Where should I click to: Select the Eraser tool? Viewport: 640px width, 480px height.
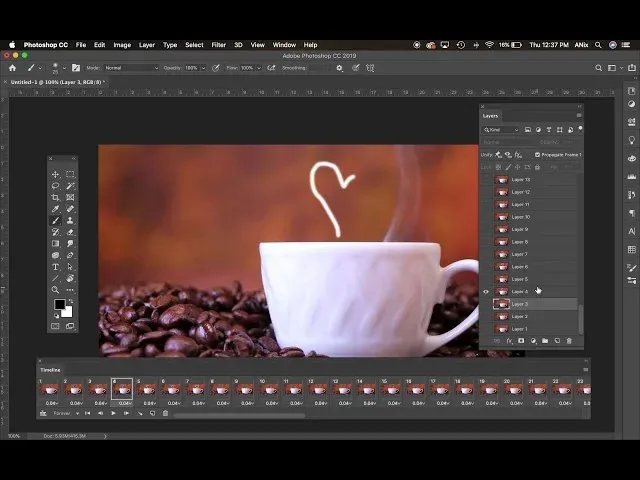(x=70, y=232)
